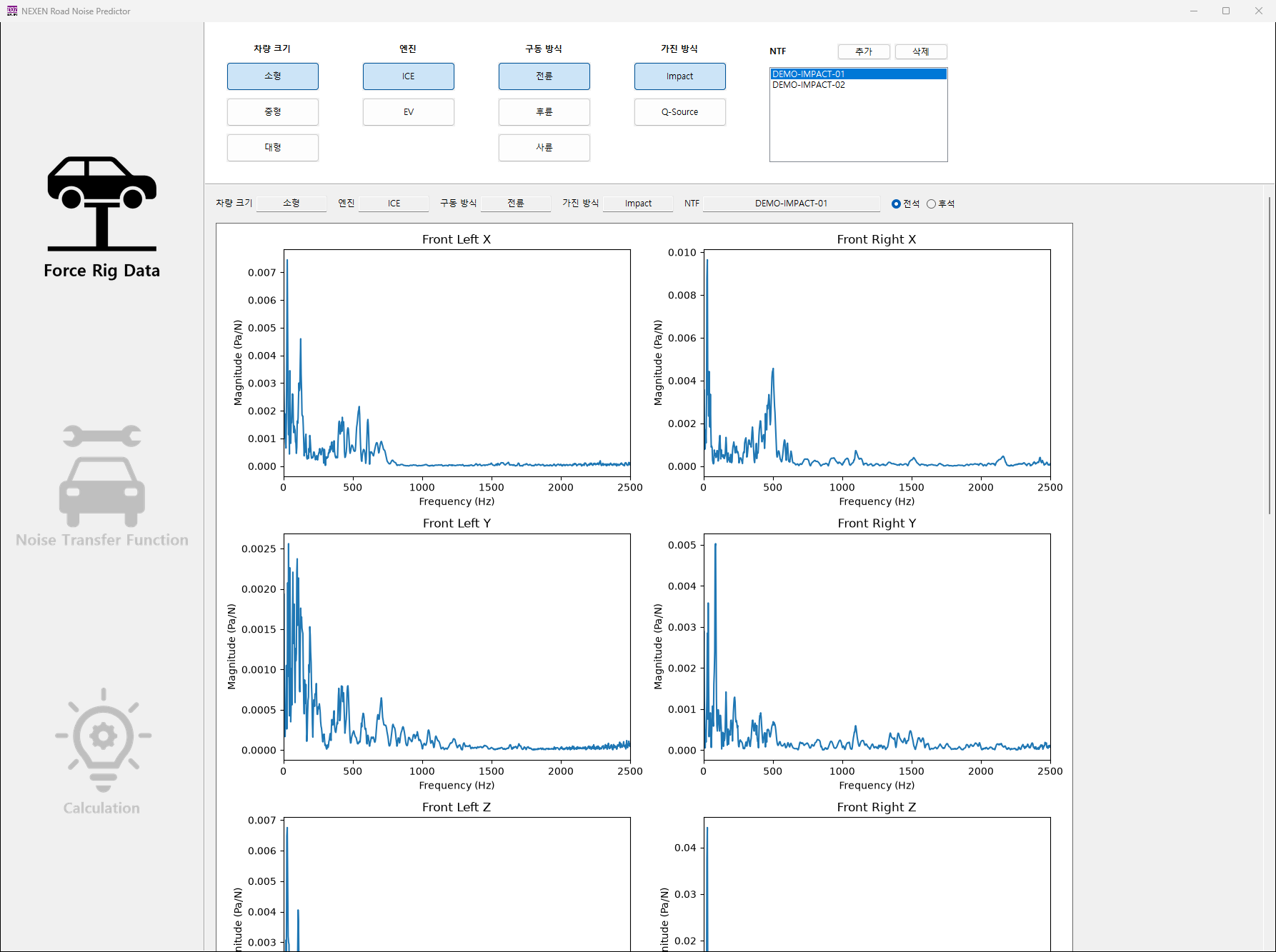The width and height of the screenshot is (1276, 952).
Task: Select DEMO-IMPACT-01 in NTF list
Action: (x=859, y=74)
